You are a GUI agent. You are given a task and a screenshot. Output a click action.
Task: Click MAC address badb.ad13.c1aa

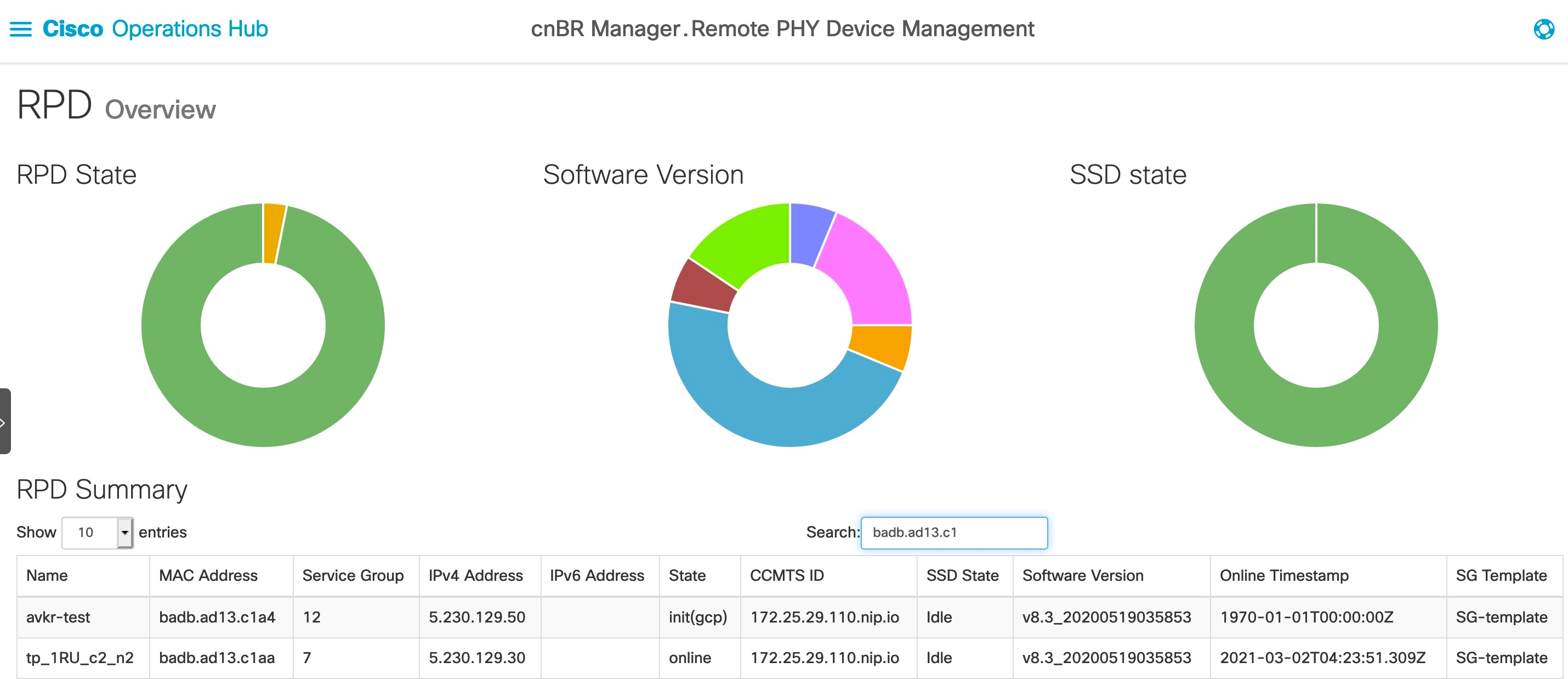pos(217,658)
